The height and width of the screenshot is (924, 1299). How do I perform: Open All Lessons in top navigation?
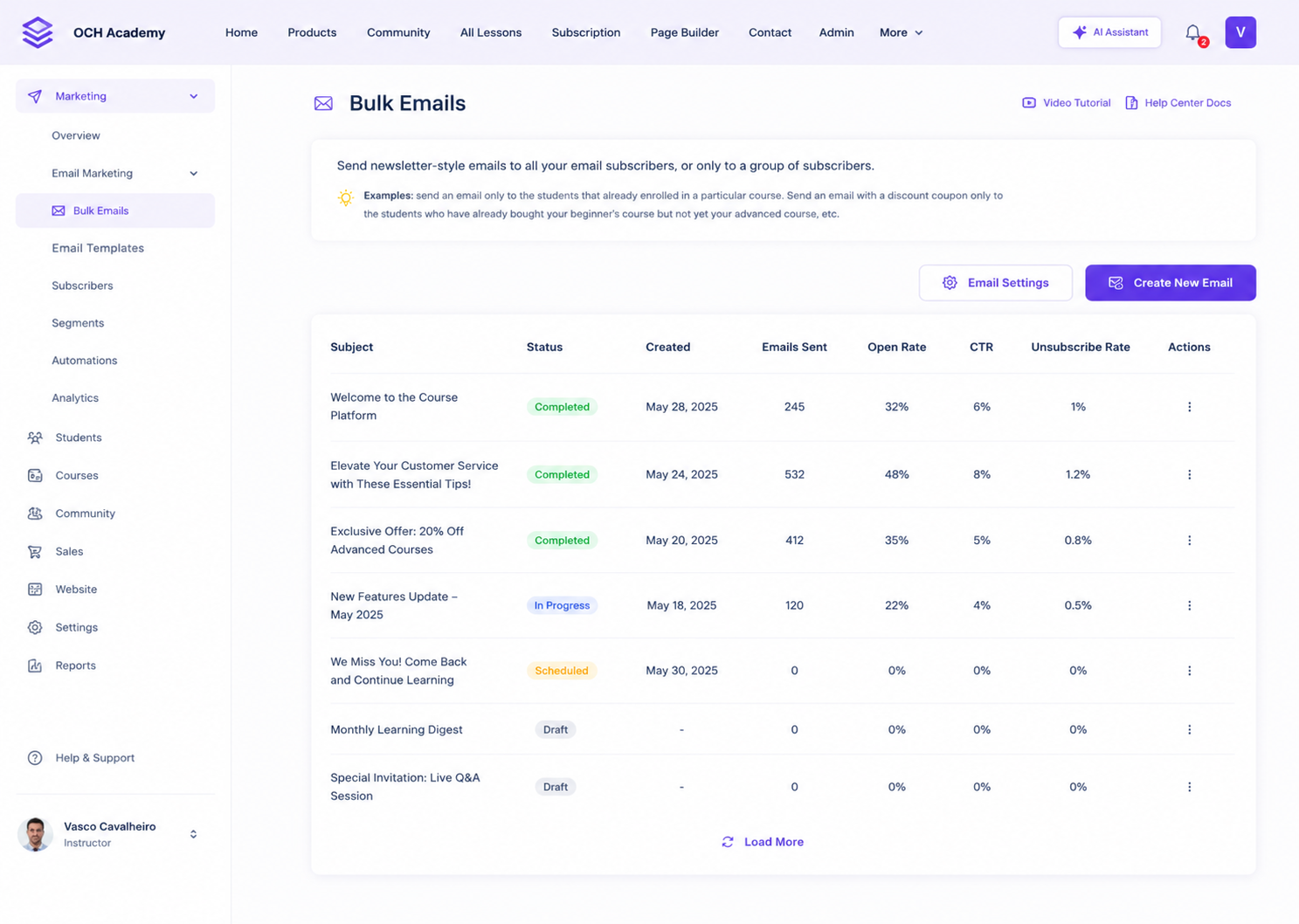(x=491, y=32)
